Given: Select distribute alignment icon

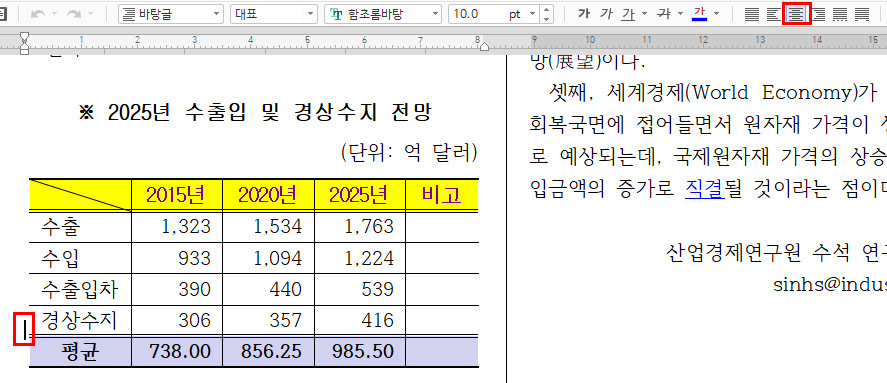Looking at the screenshot, I should [840, 14].
